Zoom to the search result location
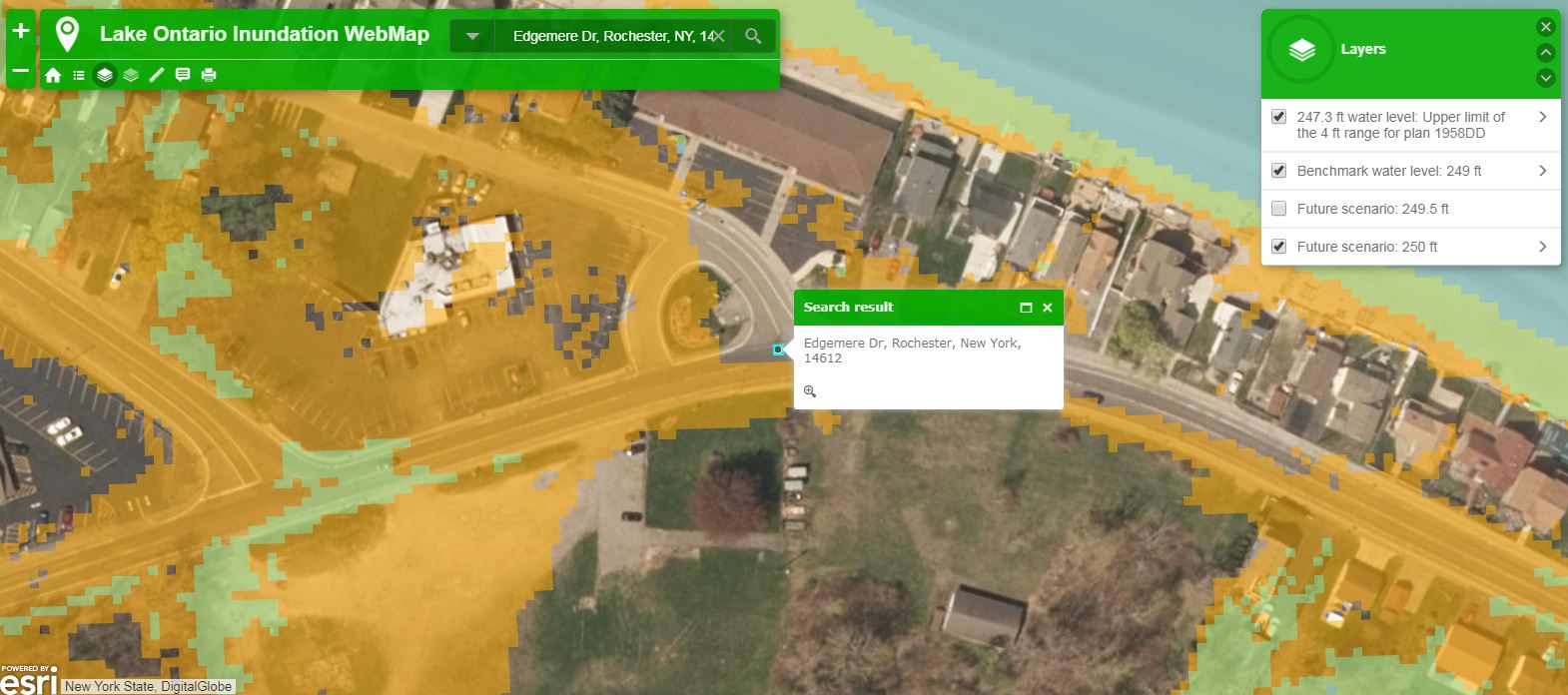1568x695 pixels. click(x=810, y=391)
